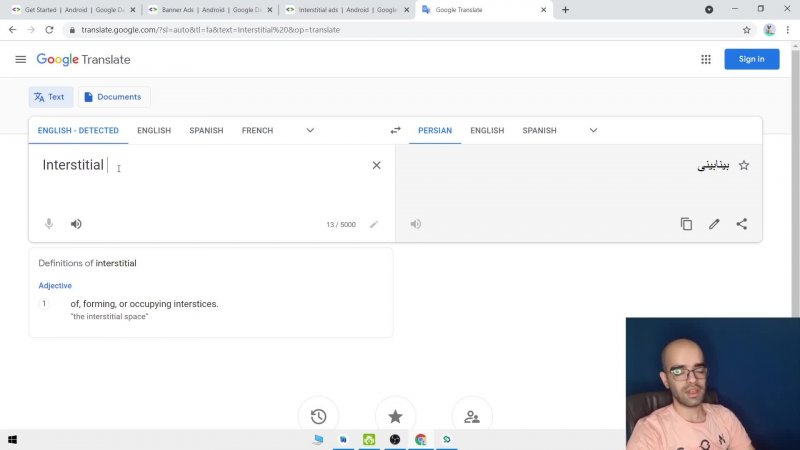Image resolution: width=800 pixels, height=450 pixels.
Task: Open the Windows Start menu
Action: pyautogui.click(x=13, y=439)
